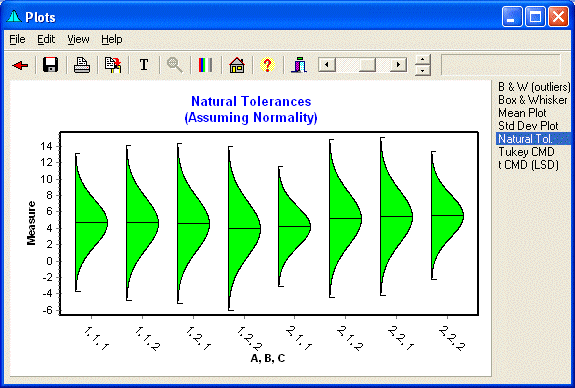Image resolution: width=575 pixels, height=388 pixels.
Task: Click the magnifier zoom icon
Action: [175, 65]
